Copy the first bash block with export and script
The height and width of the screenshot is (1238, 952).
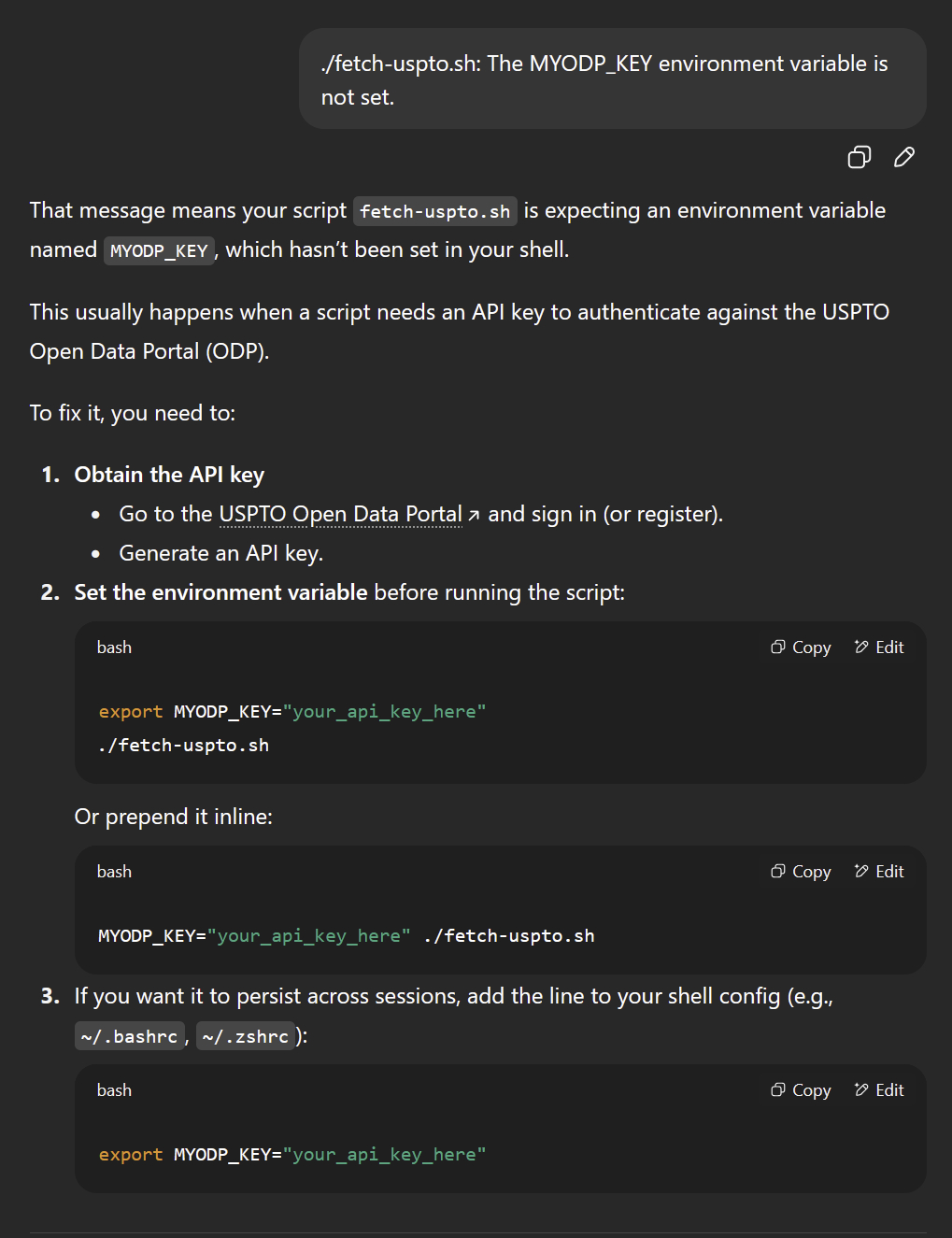(801, 647)
